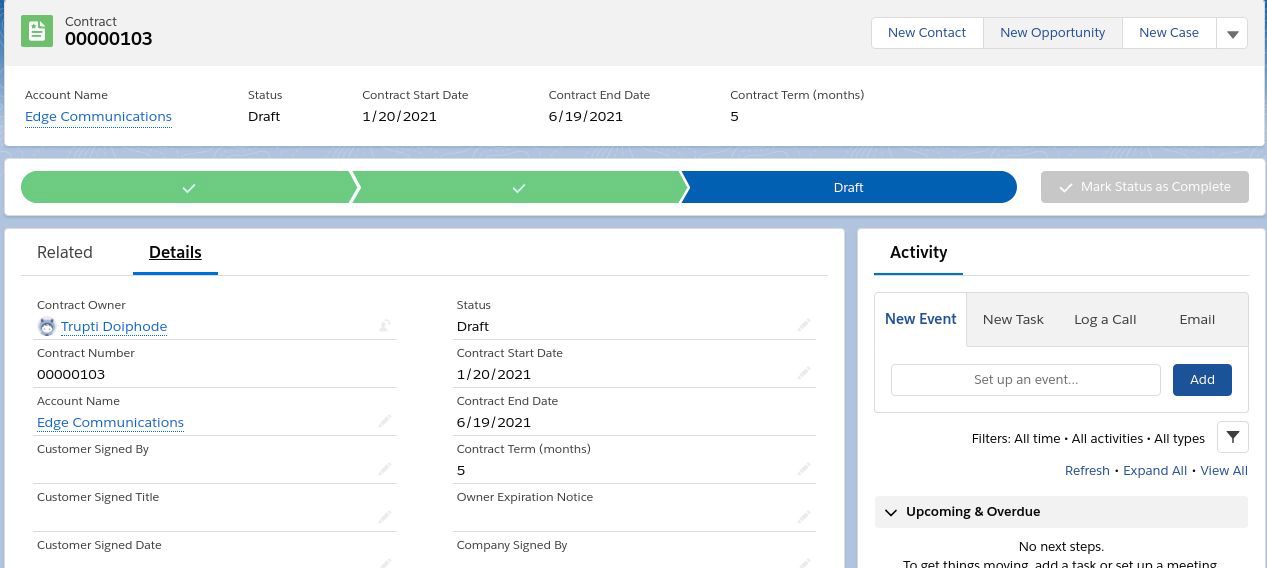Image resolution: width=1267 pixels, height=568 pixels.
Task: Select the New Event tab
Action: 920,319
